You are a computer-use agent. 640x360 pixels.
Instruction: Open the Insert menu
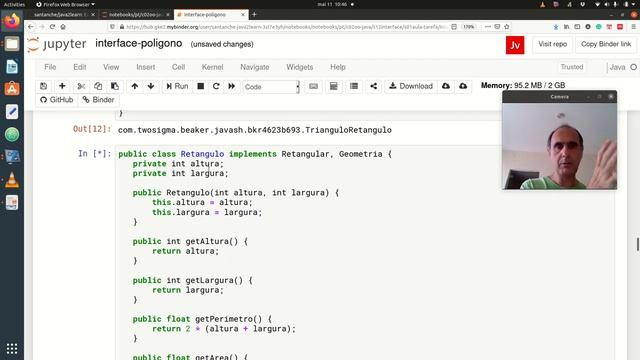pos(146,67)
